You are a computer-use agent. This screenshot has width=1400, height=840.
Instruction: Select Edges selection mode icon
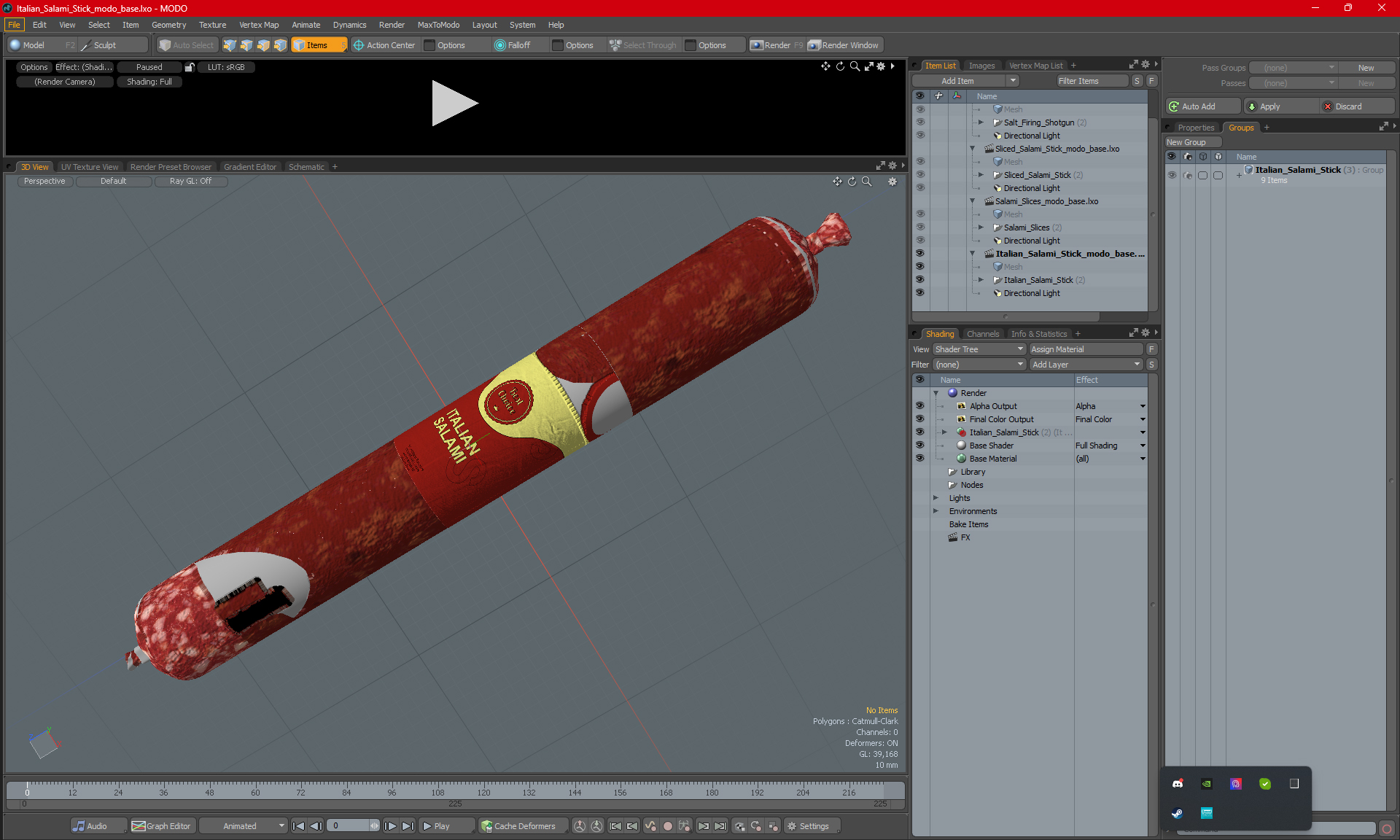click(246, 45)
